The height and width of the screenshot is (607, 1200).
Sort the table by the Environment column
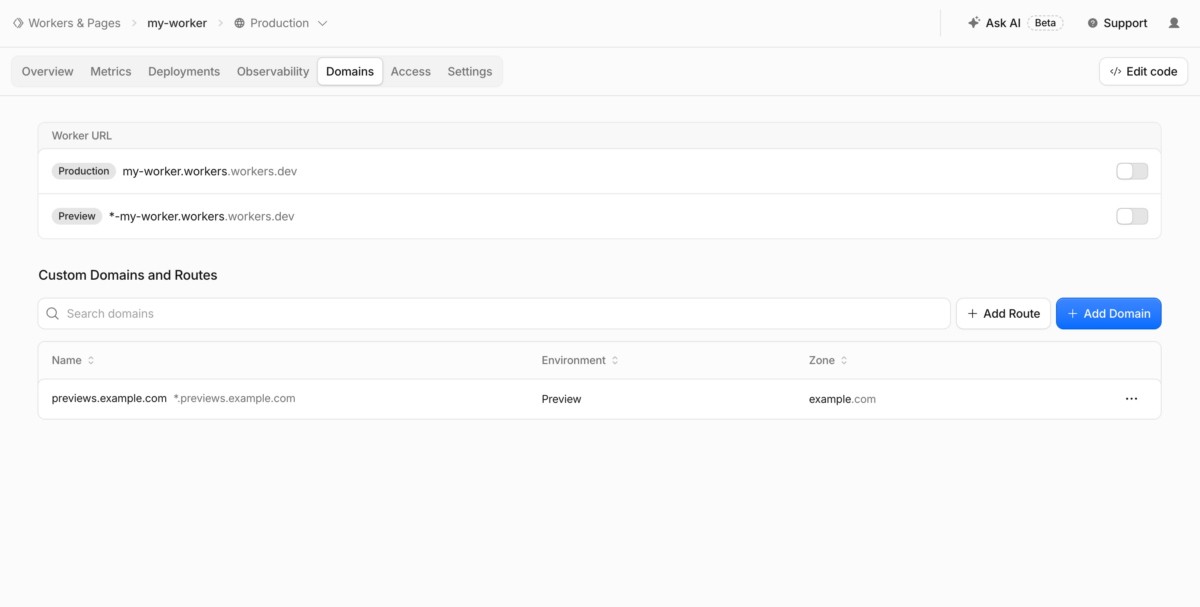pyautogui.click(x=580, y=360)
